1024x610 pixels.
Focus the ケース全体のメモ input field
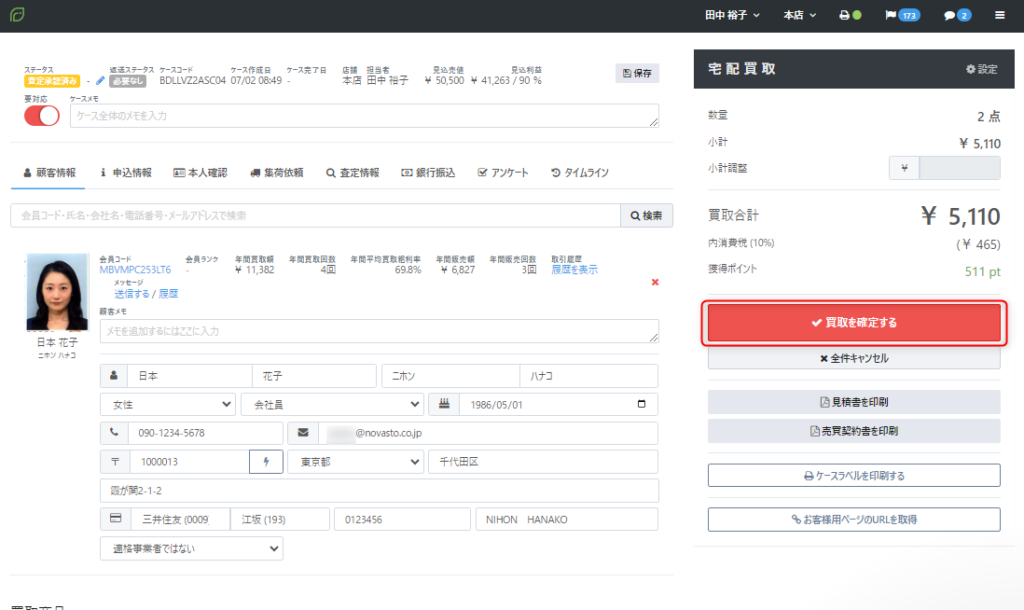tap(364, 116)
